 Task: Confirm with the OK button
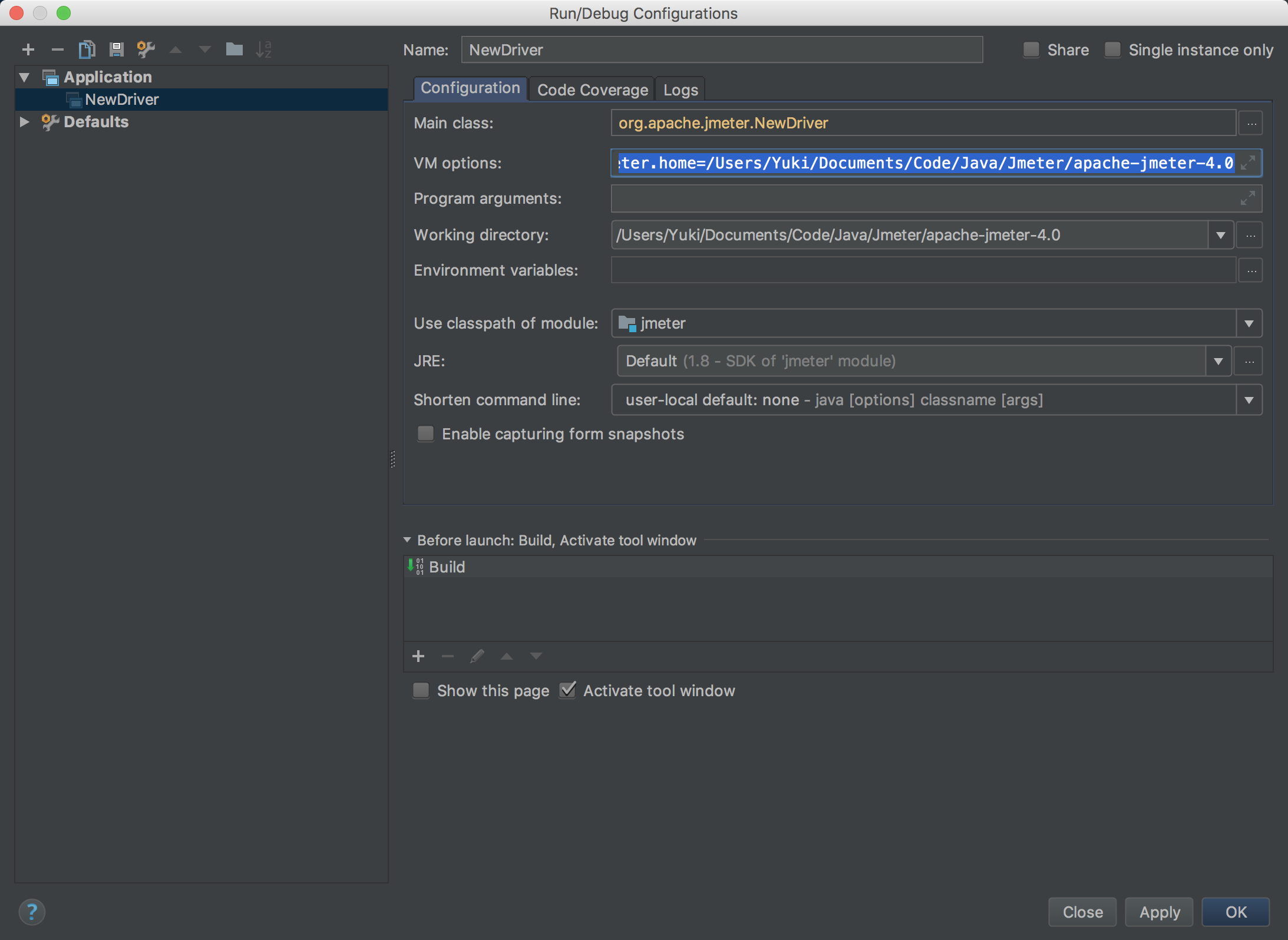point(1236,912)
